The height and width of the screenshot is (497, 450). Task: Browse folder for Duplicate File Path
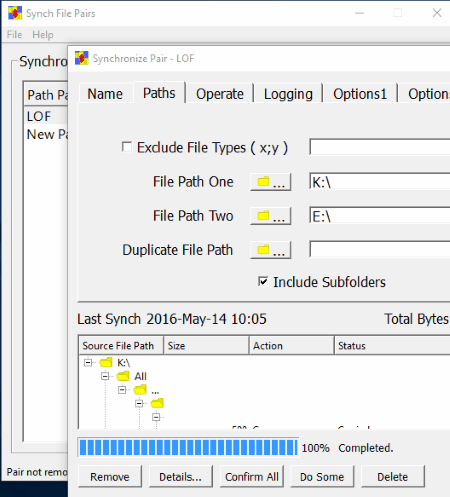271,250
